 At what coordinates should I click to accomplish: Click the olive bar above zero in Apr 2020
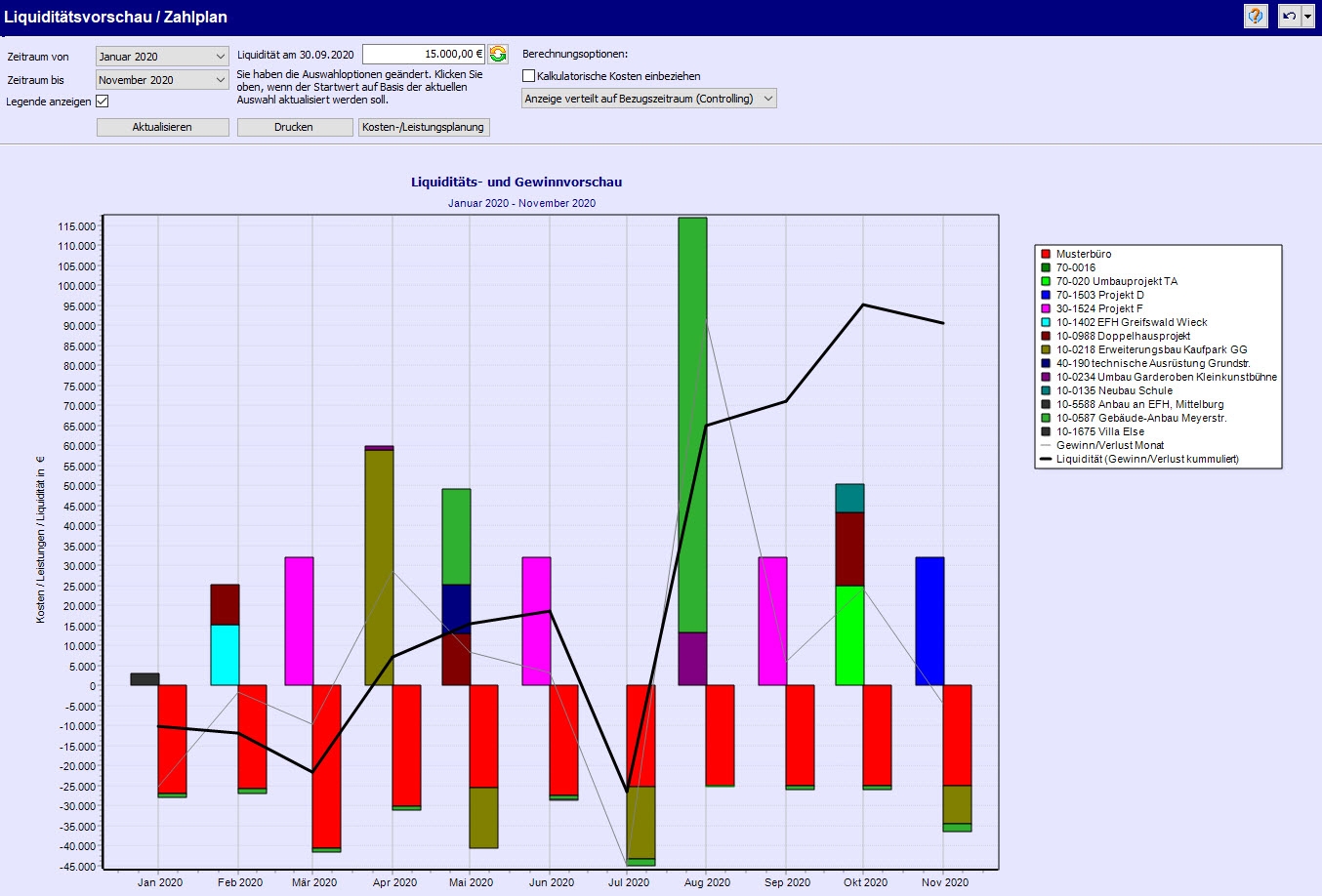379,567
